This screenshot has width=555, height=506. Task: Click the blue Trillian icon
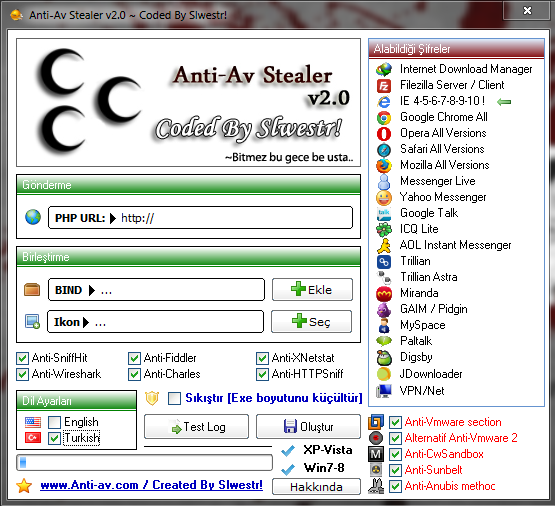point(384,262)
